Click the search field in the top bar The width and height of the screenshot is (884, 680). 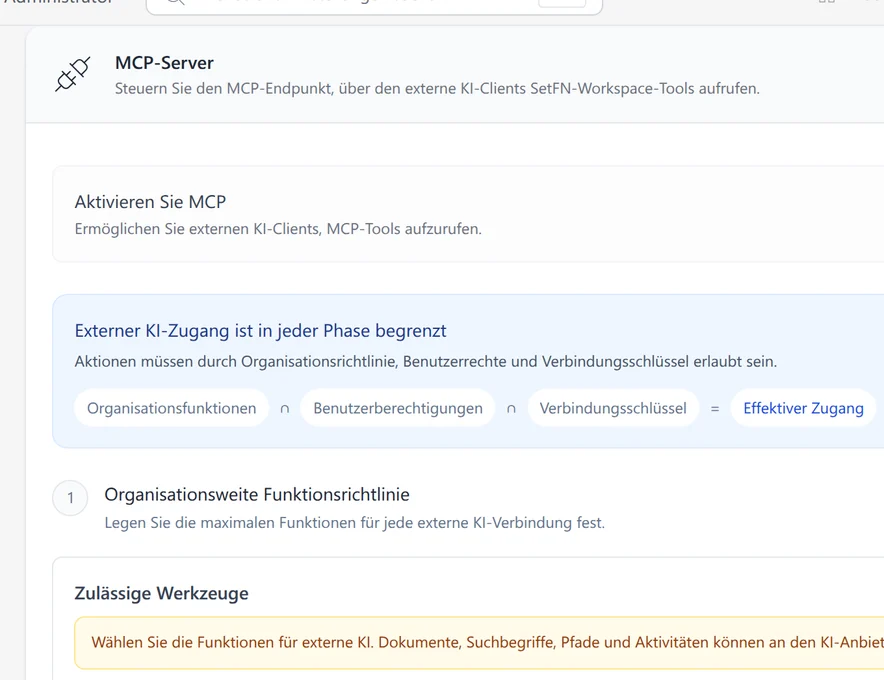point(374,6)
